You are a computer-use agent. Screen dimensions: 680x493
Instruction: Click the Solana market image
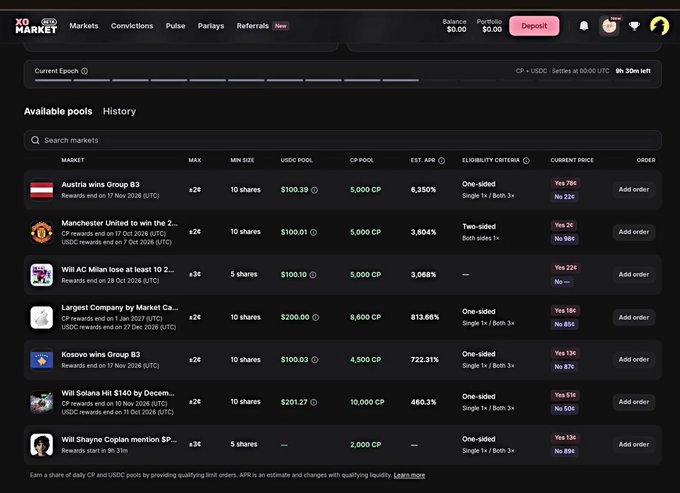[42, 402]
